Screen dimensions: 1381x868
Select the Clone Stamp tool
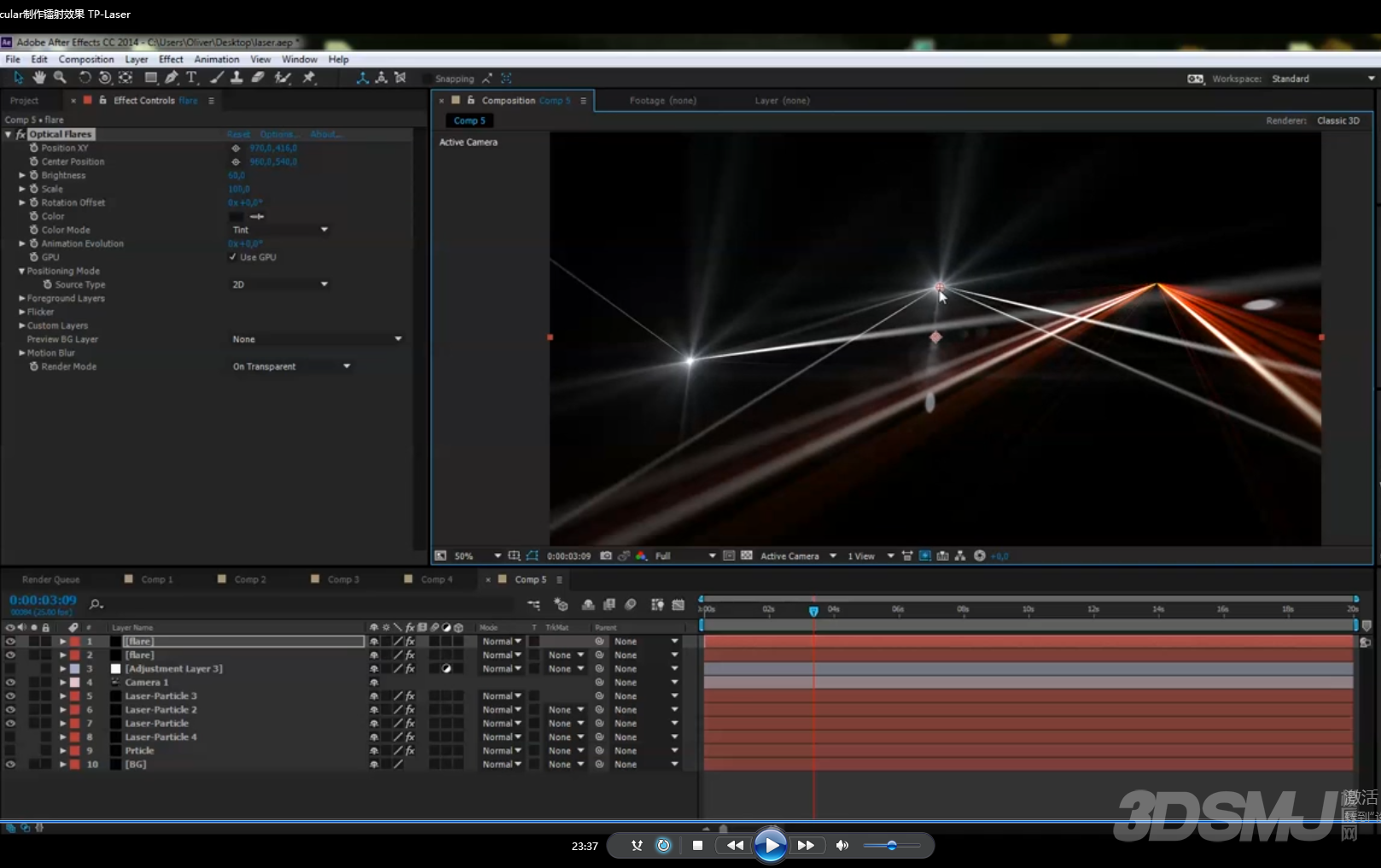point(236,78)
